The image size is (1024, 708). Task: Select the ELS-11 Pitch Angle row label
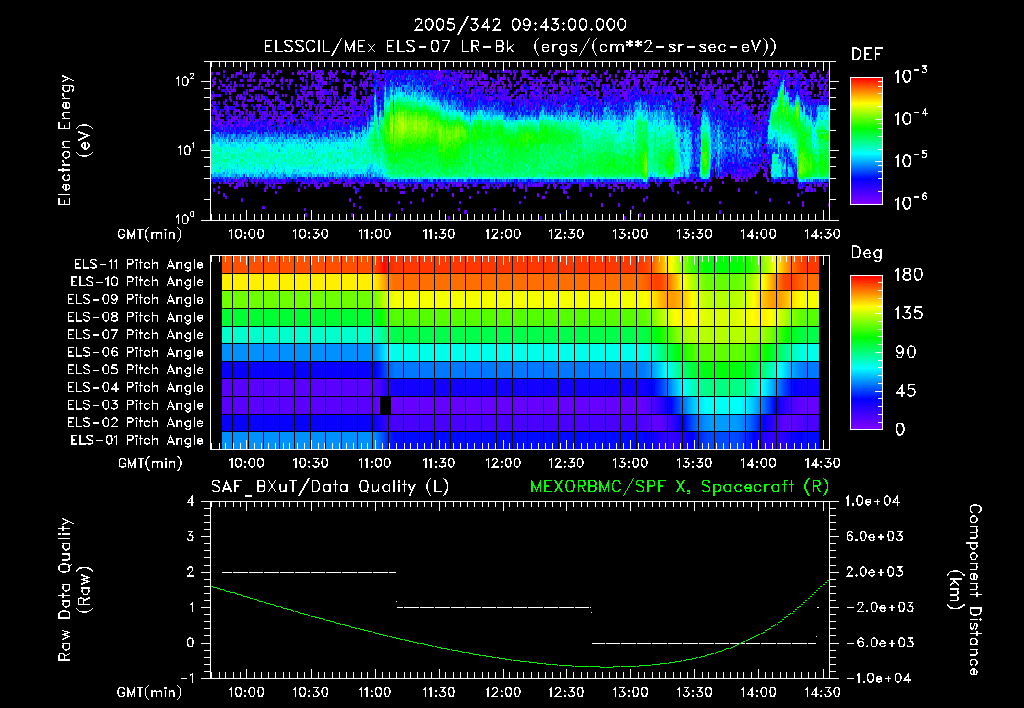pos(138,265)
